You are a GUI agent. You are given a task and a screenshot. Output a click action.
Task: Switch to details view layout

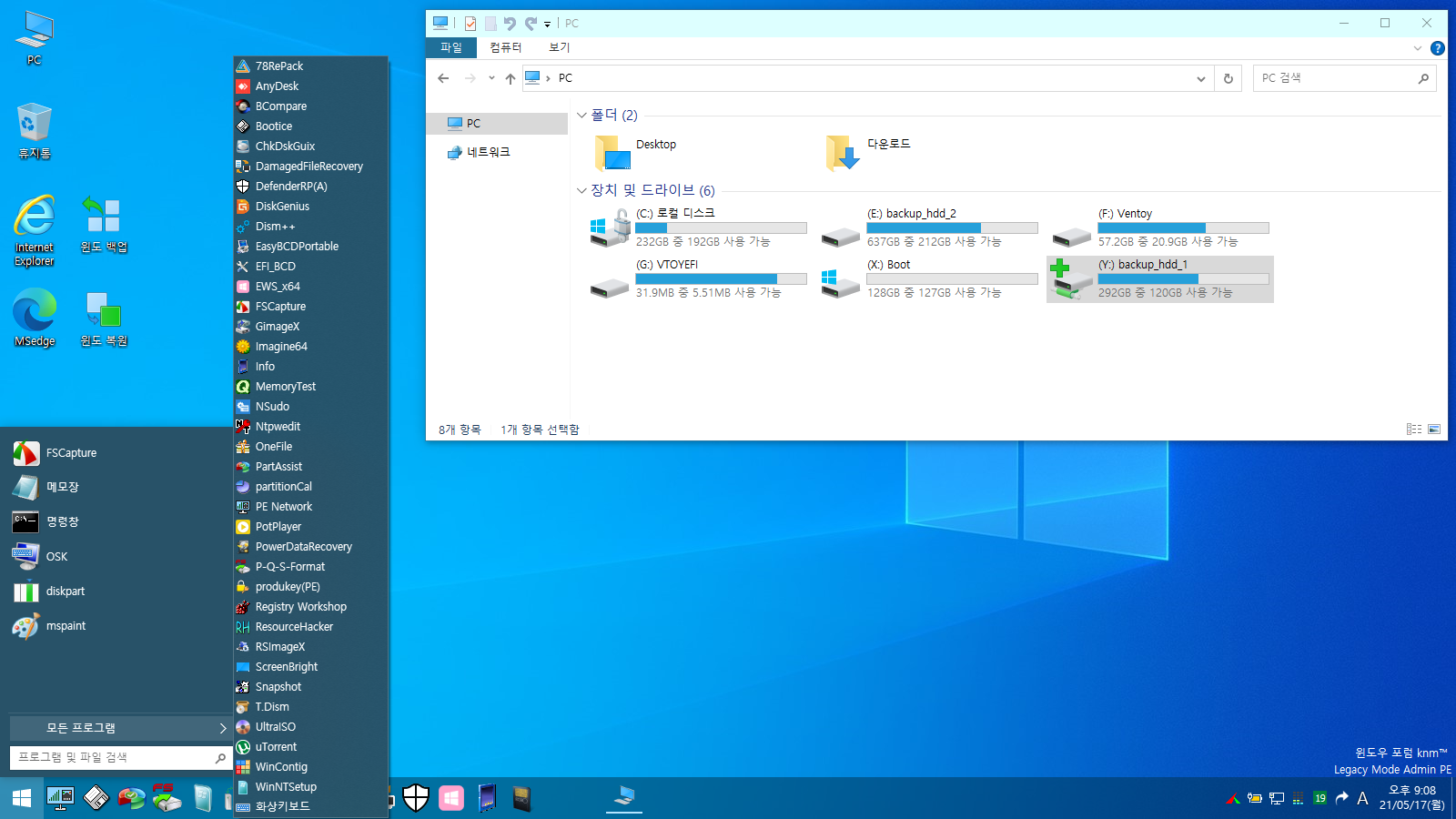click(x=1414, y=430)
